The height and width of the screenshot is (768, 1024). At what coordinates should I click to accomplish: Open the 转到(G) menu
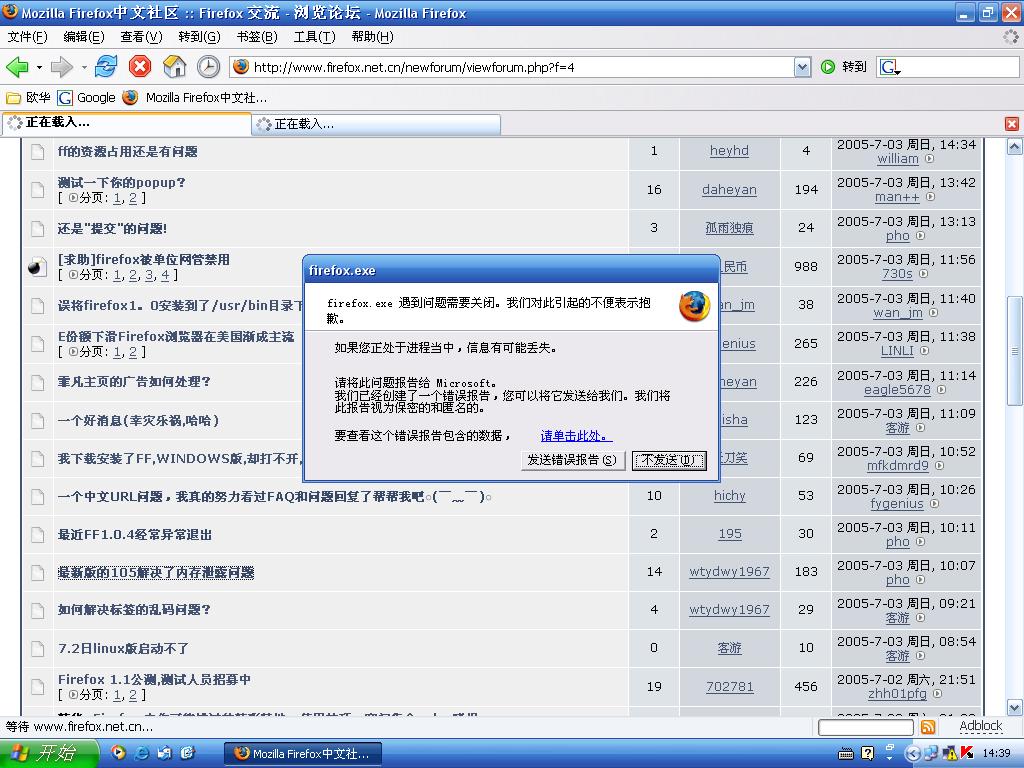199,37
